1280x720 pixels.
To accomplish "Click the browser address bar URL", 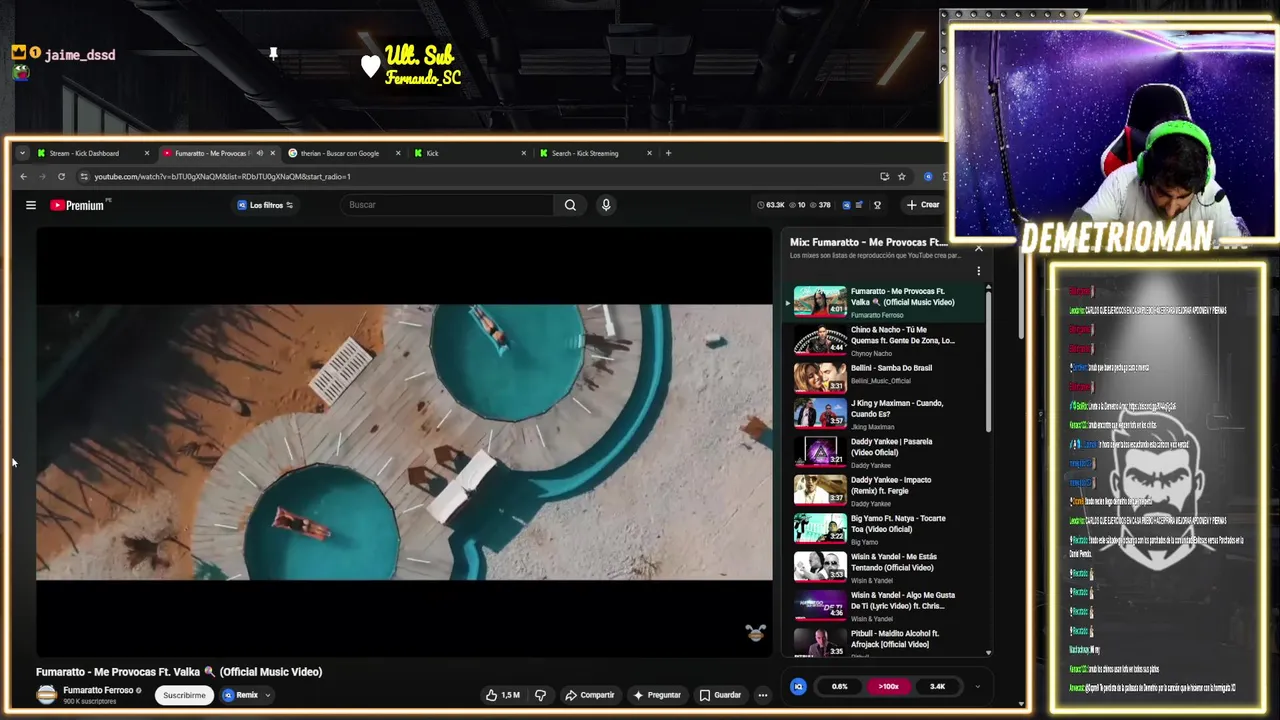I will pos(222,177).
